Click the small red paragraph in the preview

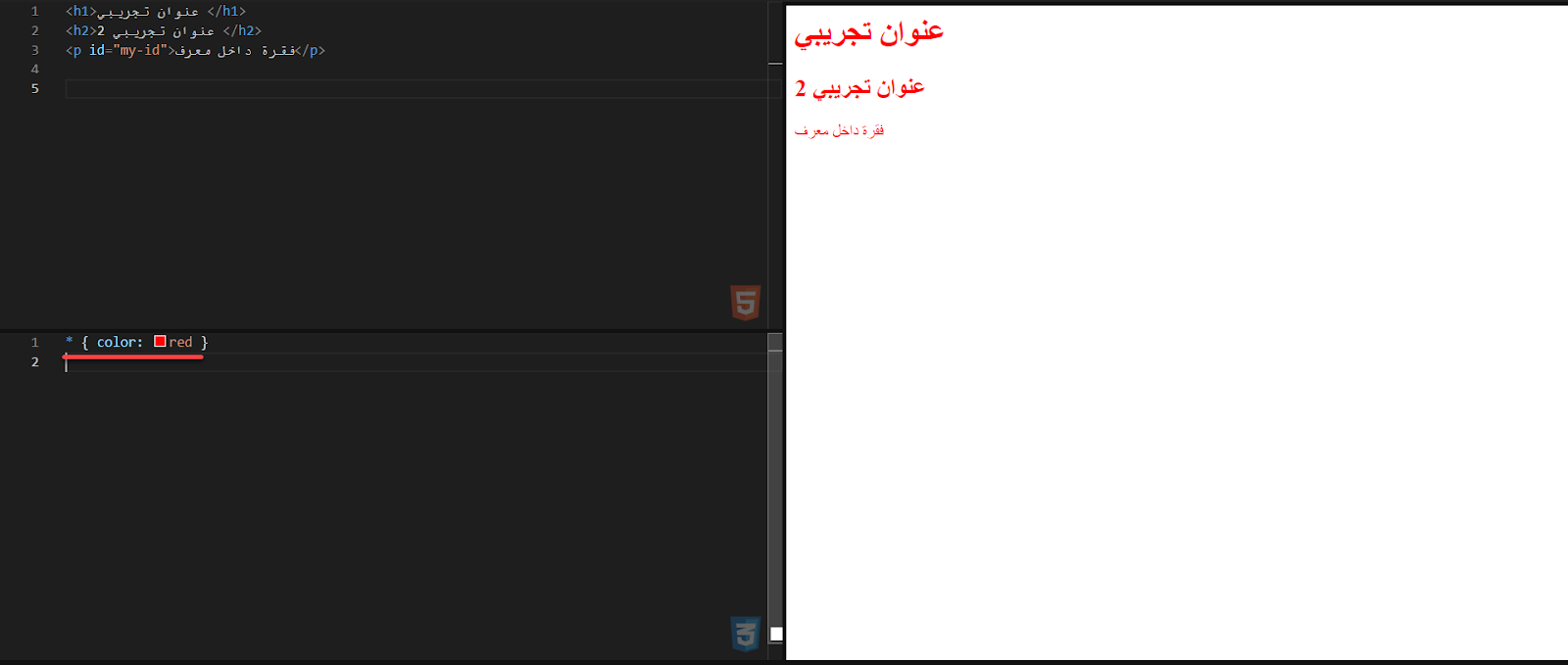point(839,130)
